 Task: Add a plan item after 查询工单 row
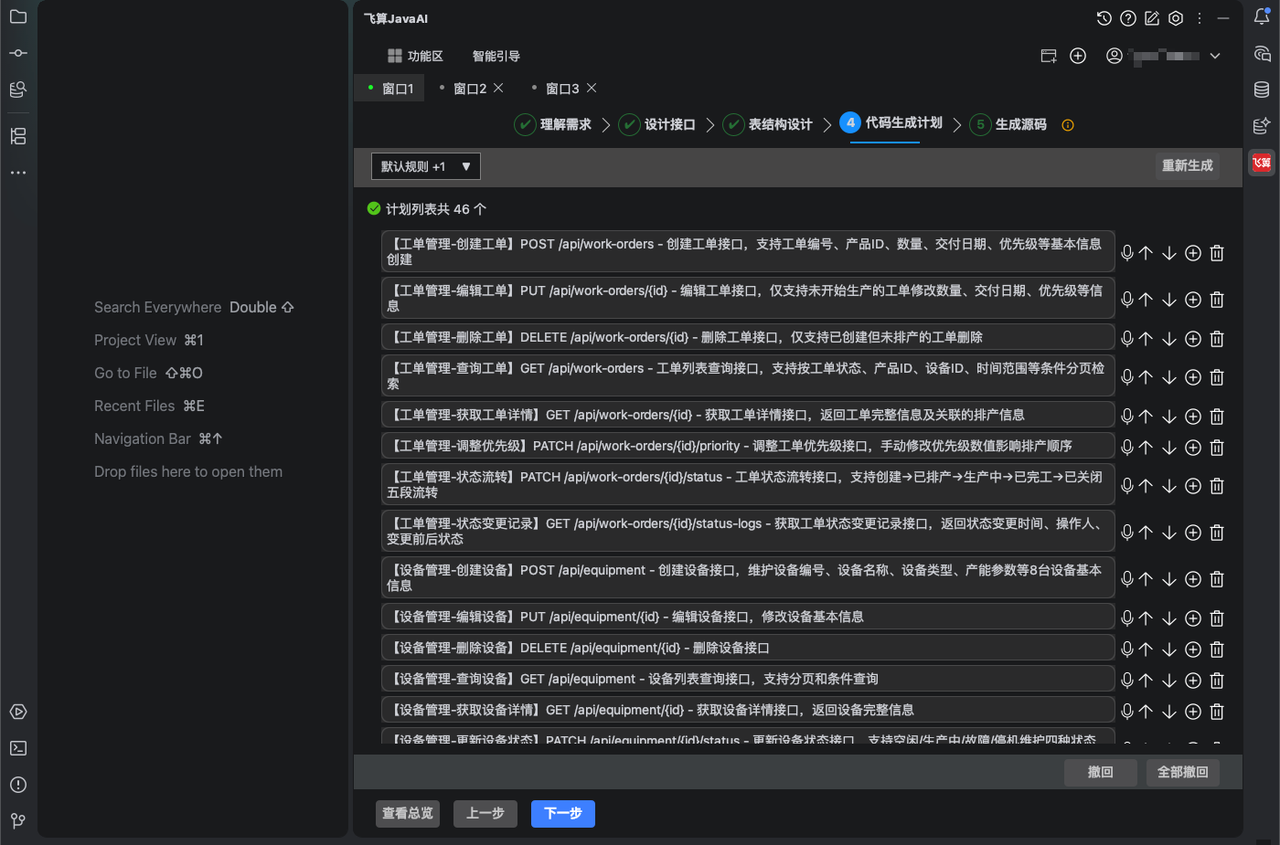click(x=1193, y=377)
